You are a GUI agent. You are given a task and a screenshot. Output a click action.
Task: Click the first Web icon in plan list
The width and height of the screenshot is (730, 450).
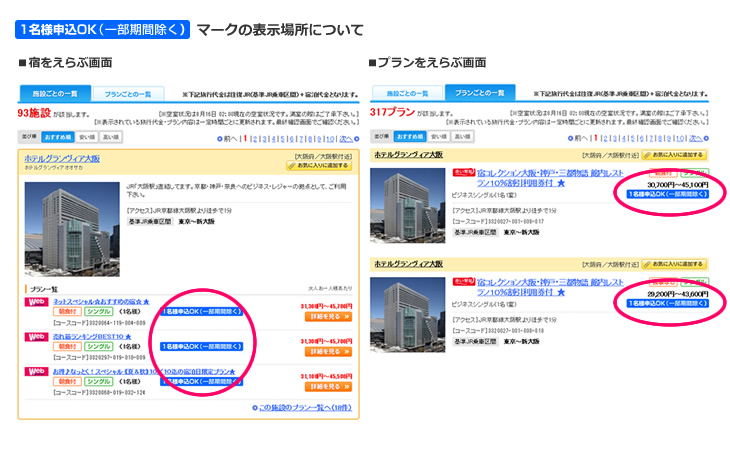(x=34, y=300)
